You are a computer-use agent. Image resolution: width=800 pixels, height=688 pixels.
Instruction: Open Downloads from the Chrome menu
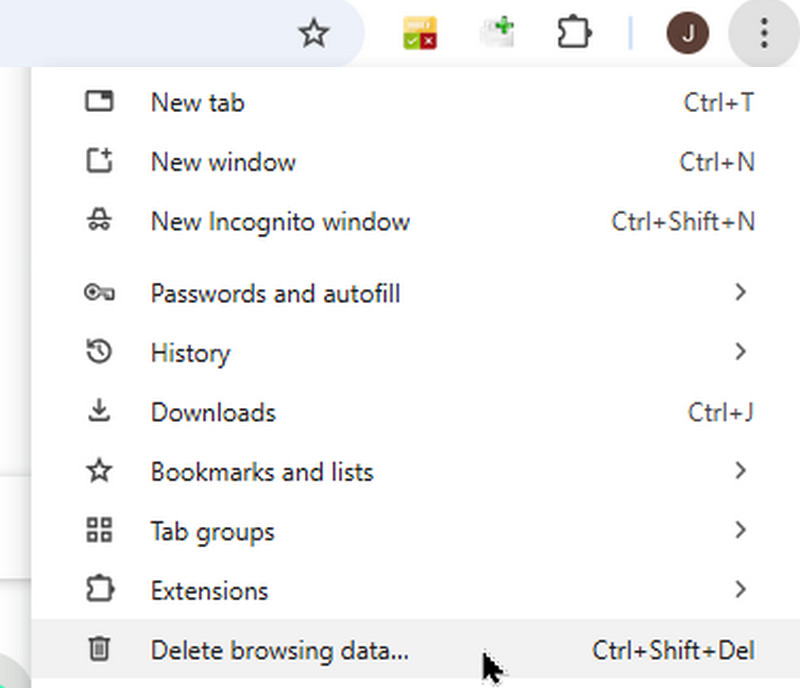click(x=213, y=412)
